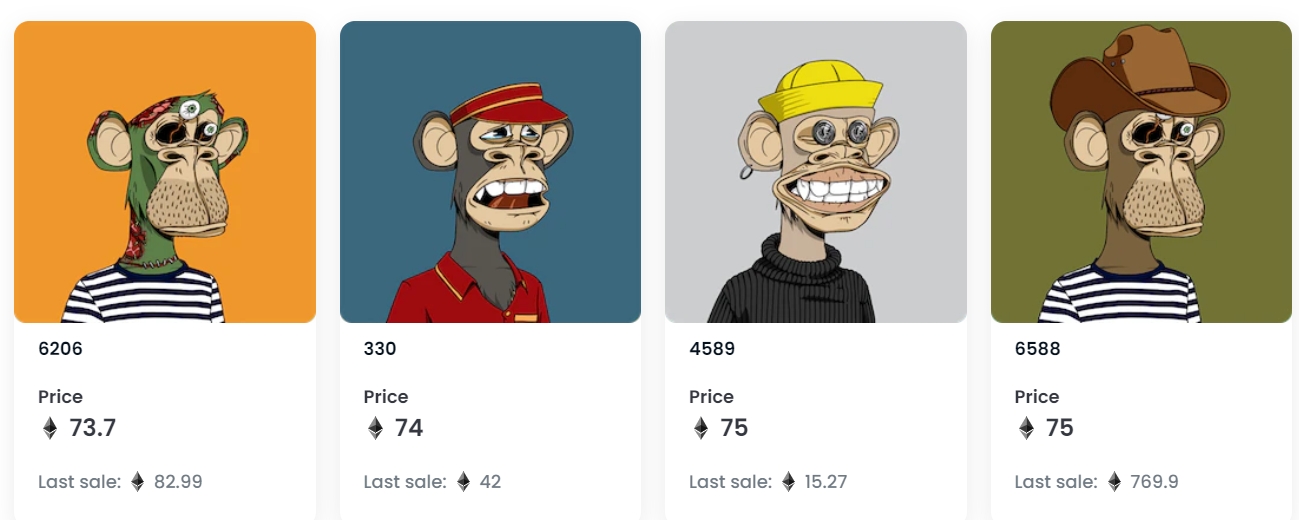Open the cowboy-hat ape image for NFT 6588

coord(1141,172)
